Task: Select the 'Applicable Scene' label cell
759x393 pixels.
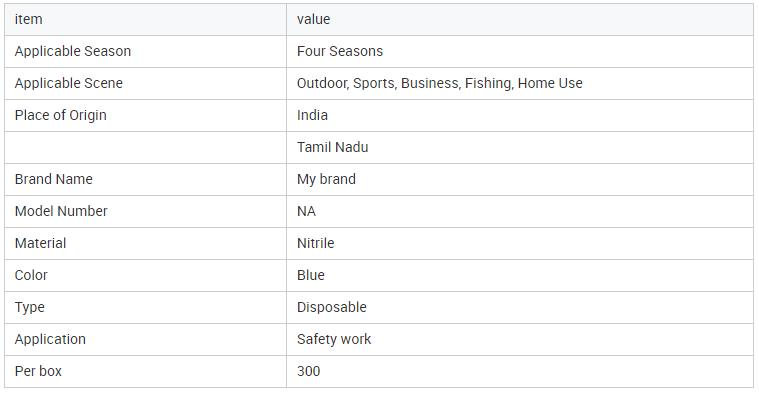Action: (145, 83)
